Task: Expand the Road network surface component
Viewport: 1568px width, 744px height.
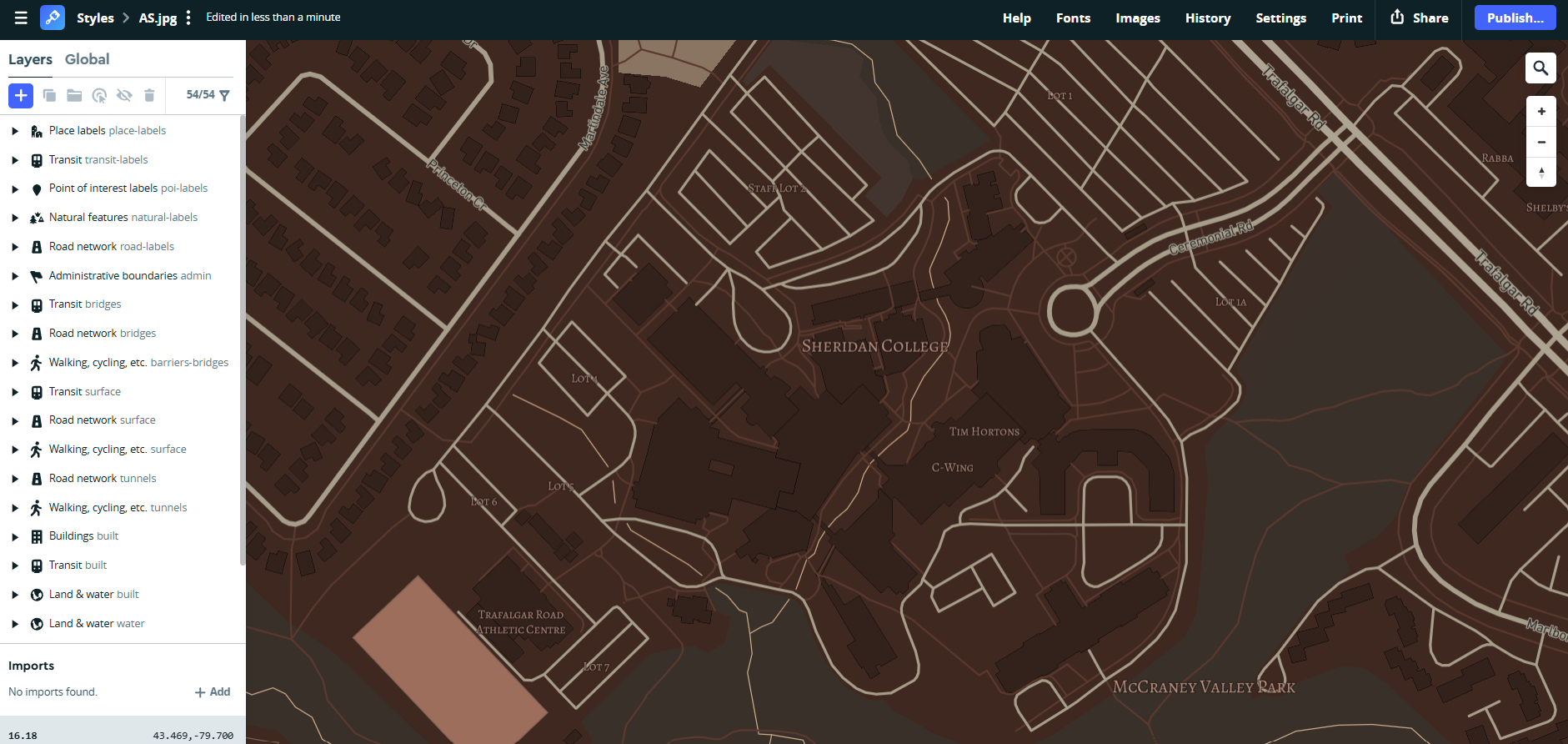Action: point(15,421)
